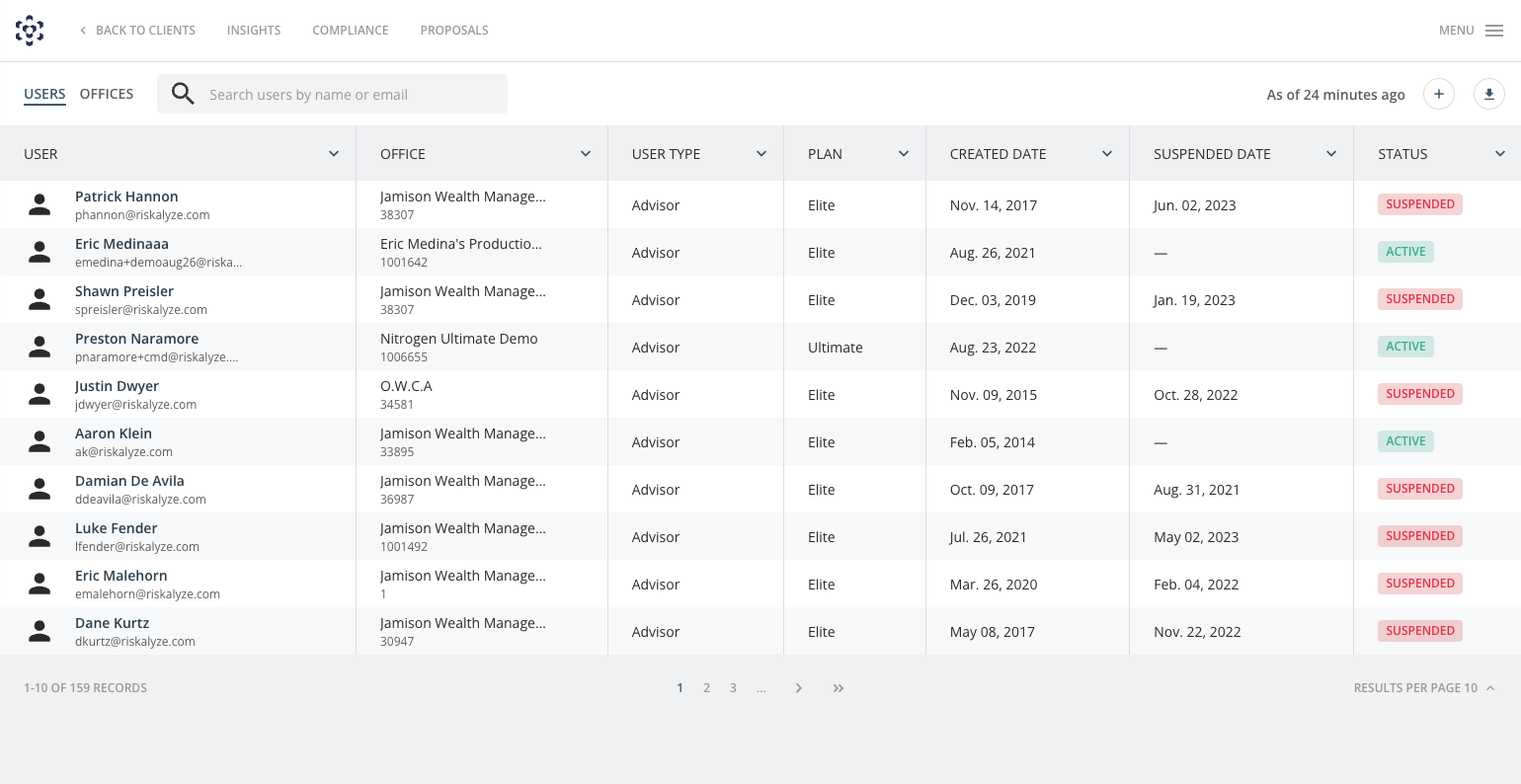Click Preston Naramore's avatar icon

[x=40, y=347]
